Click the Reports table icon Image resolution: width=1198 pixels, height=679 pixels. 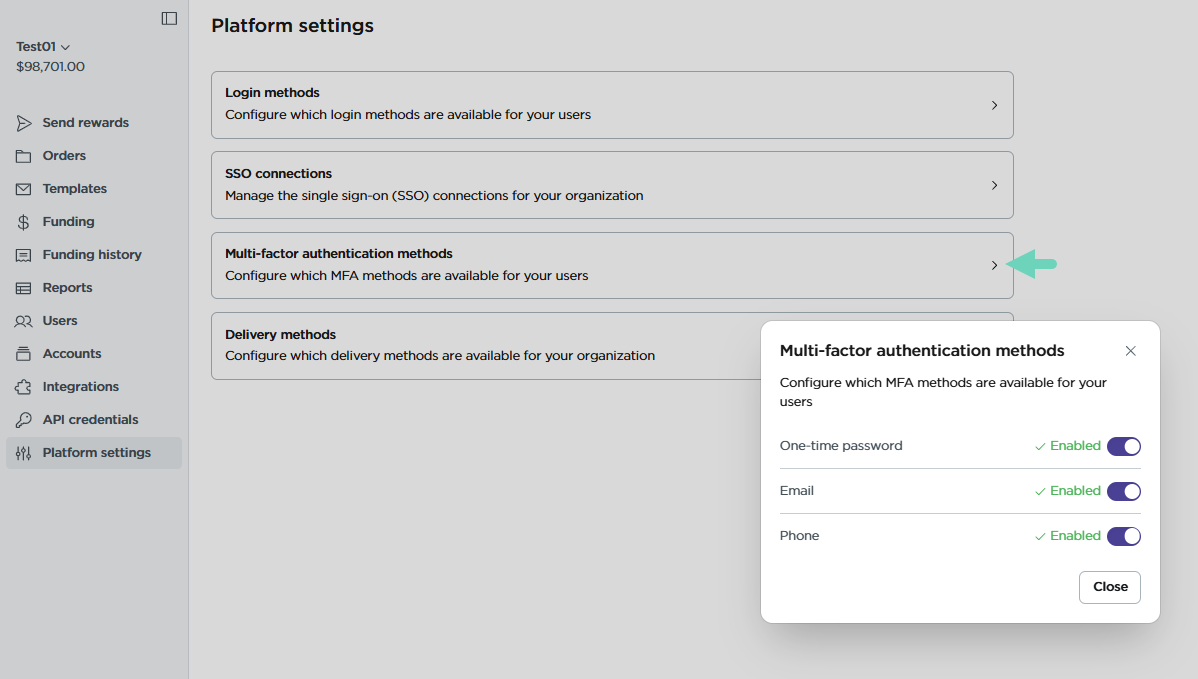(x=24, y=288)
